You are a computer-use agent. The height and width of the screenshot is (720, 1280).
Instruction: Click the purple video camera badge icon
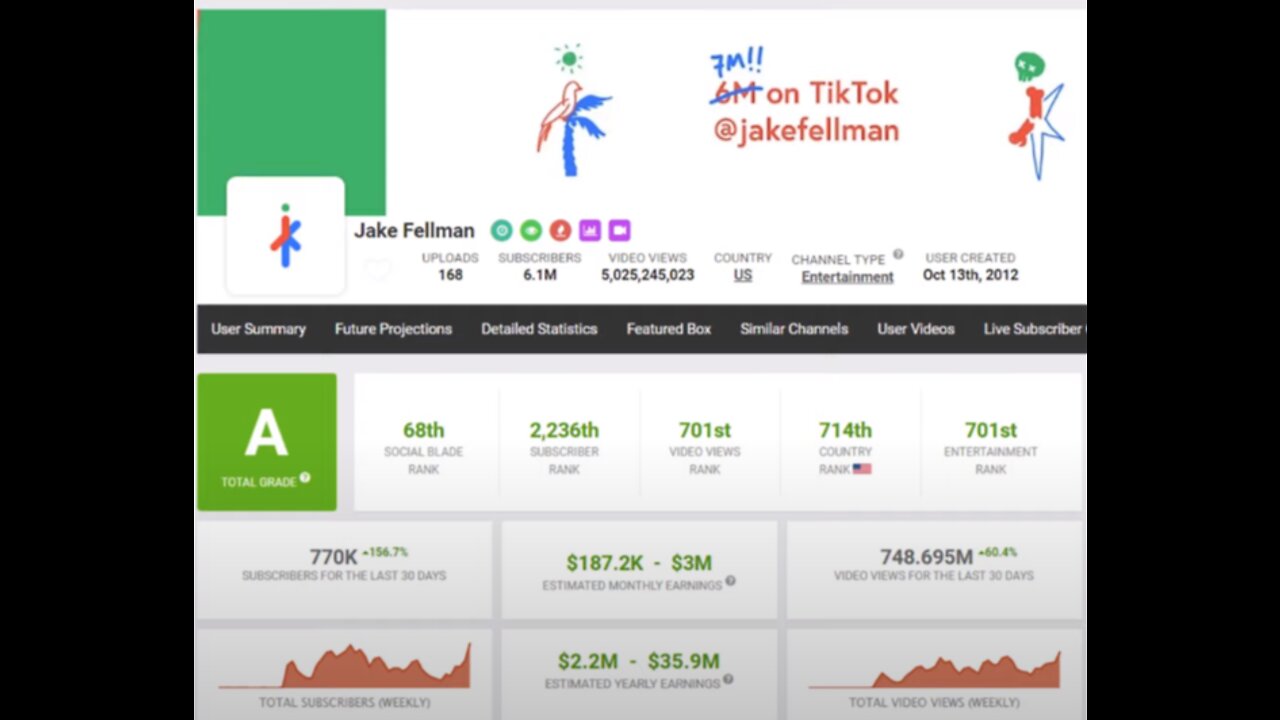[x=619, y=231]
